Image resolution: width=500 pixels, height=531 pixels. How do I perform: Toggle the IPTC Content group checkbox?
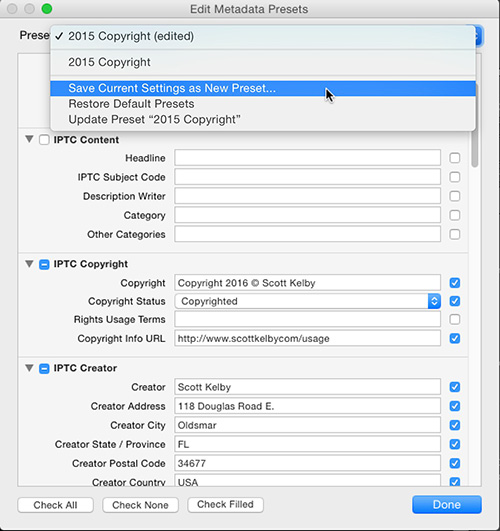pos(44,140)
